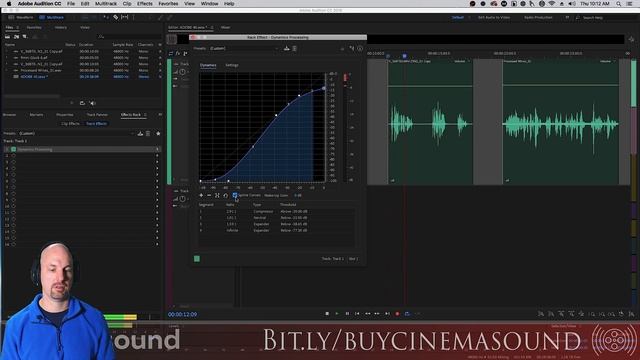Open Effects Rack panel menu icon
This screenshot has height=360, width=640.
coord(146,115)
